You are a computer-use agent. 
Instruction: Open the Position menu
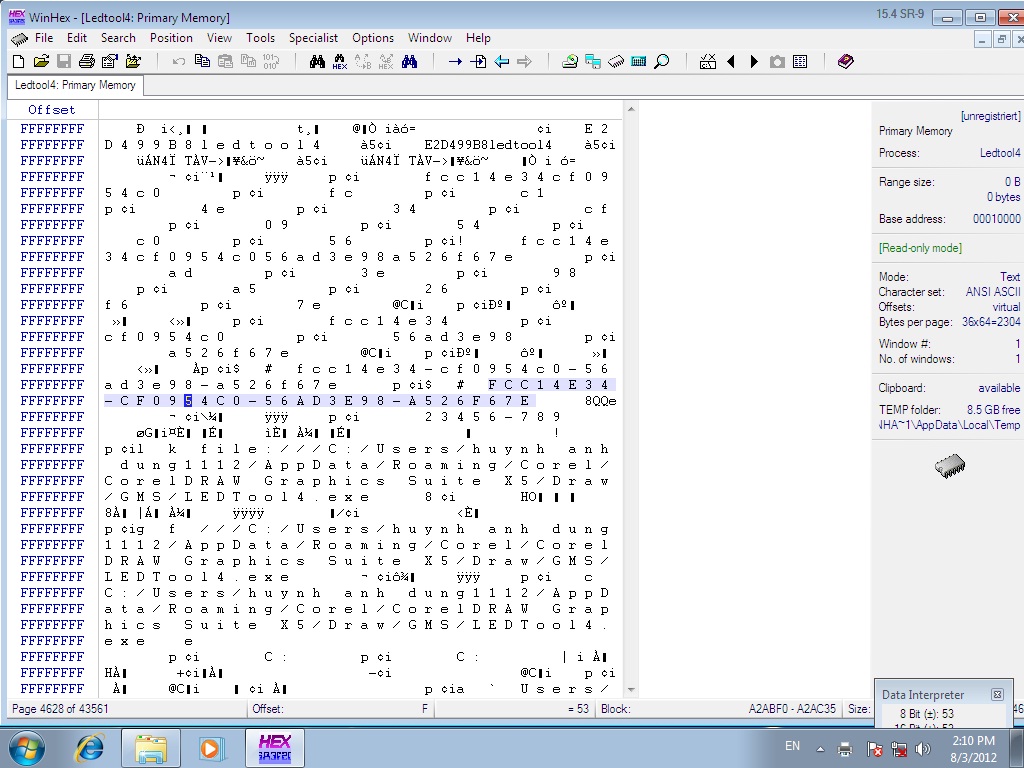(x=171, y=38)
